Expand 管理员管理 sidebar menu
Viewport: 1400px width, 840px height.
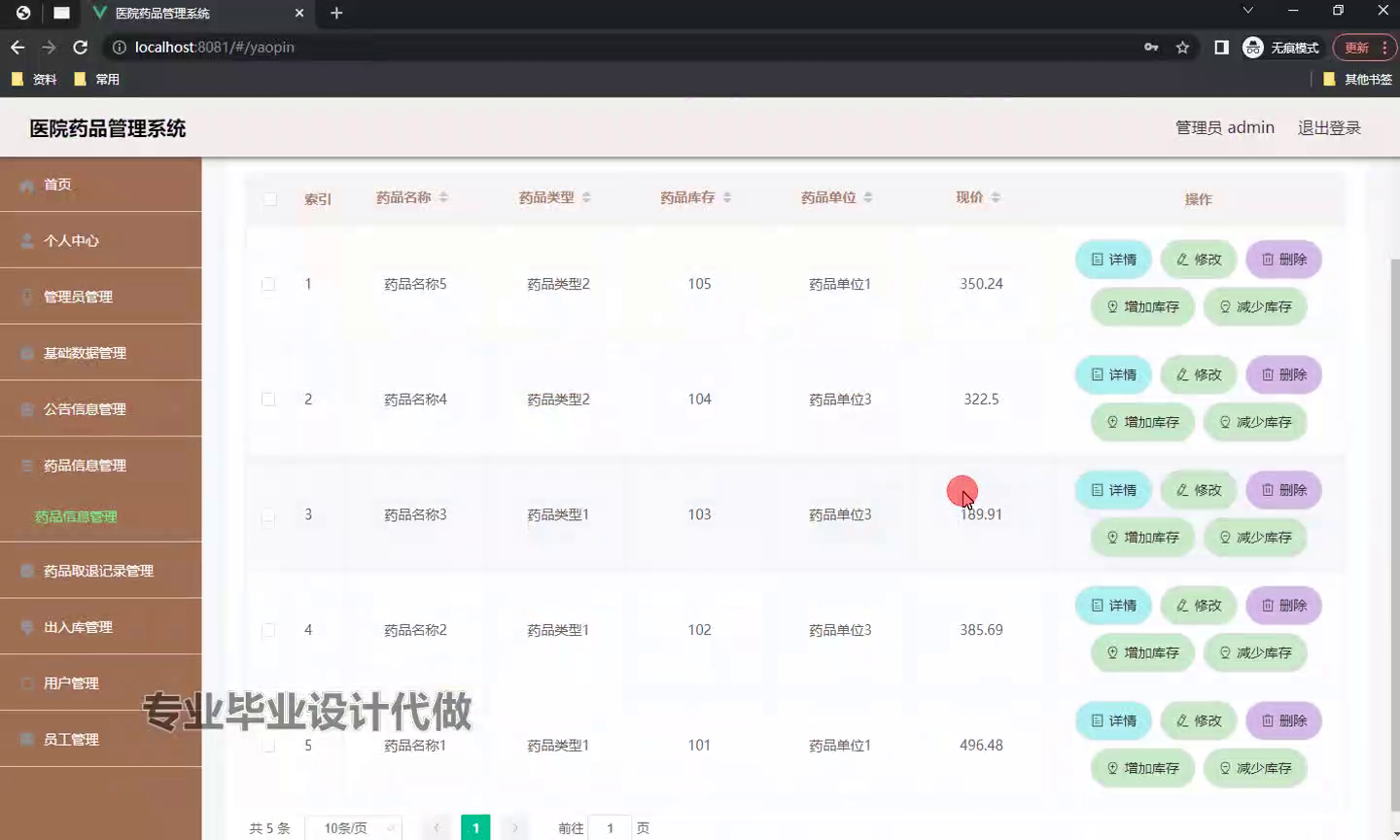100,297
